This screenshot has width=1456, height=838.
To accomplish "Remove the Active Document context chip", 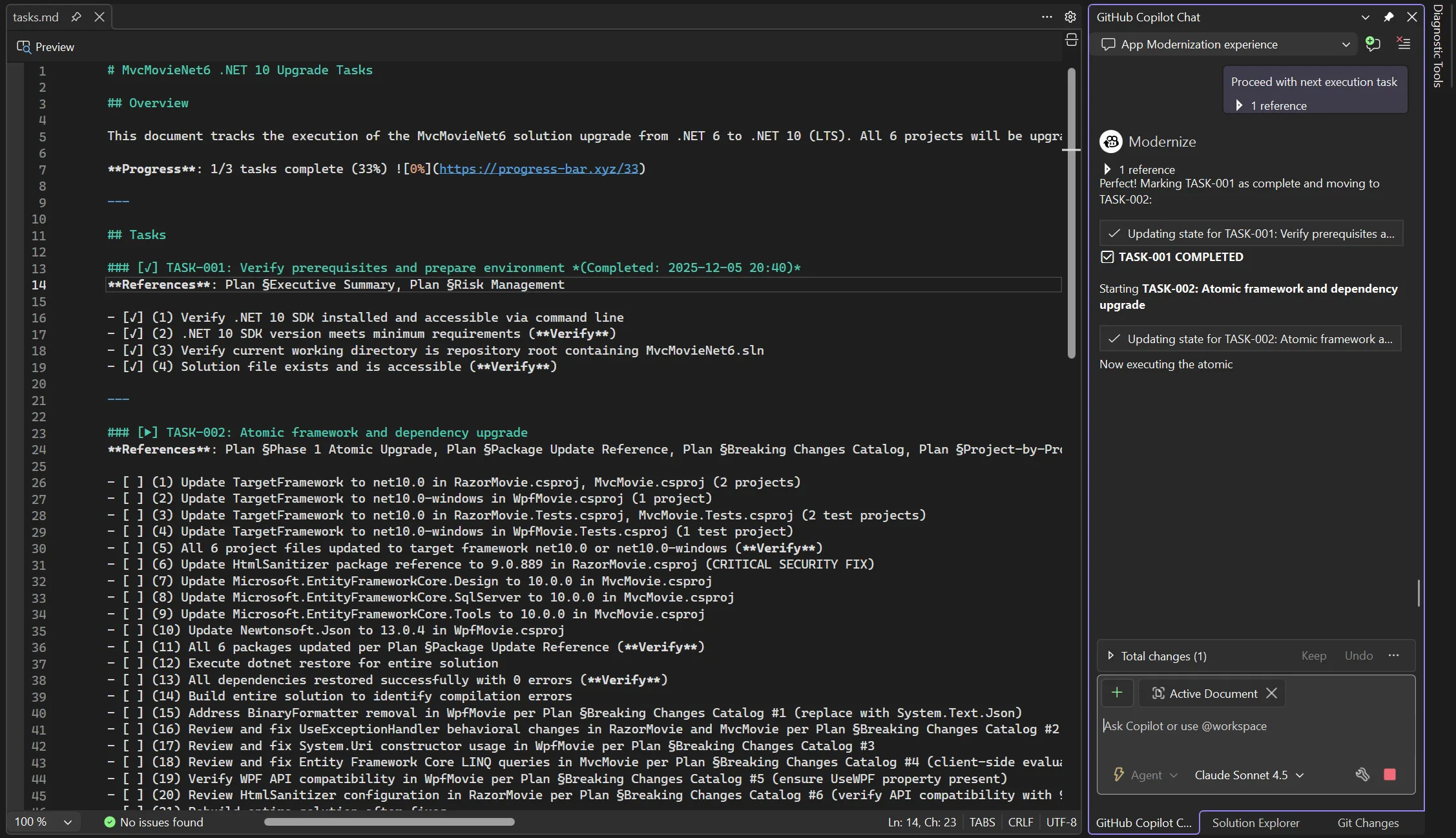I will click(x=1272, y=693).
